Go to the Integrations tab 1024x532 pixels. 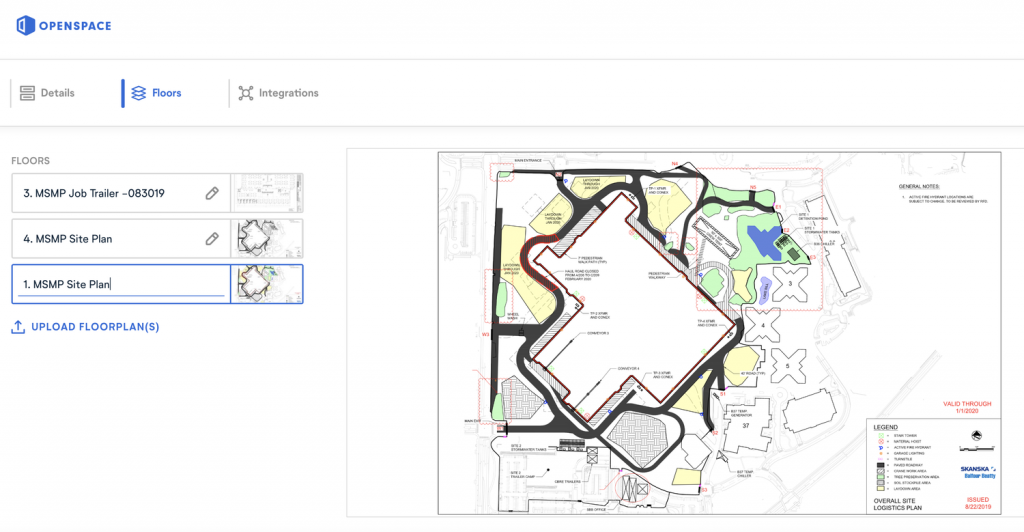(x=288, y=93)
